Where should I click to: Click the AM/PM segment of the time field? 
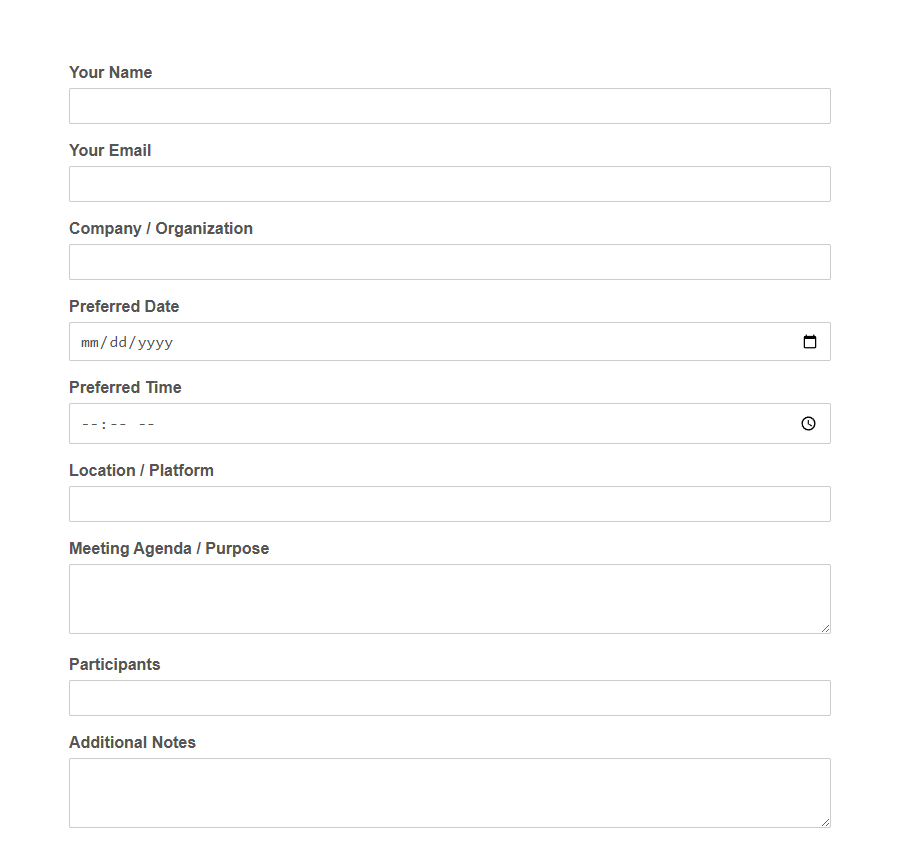pyautogui.click(x=146, y=423)
